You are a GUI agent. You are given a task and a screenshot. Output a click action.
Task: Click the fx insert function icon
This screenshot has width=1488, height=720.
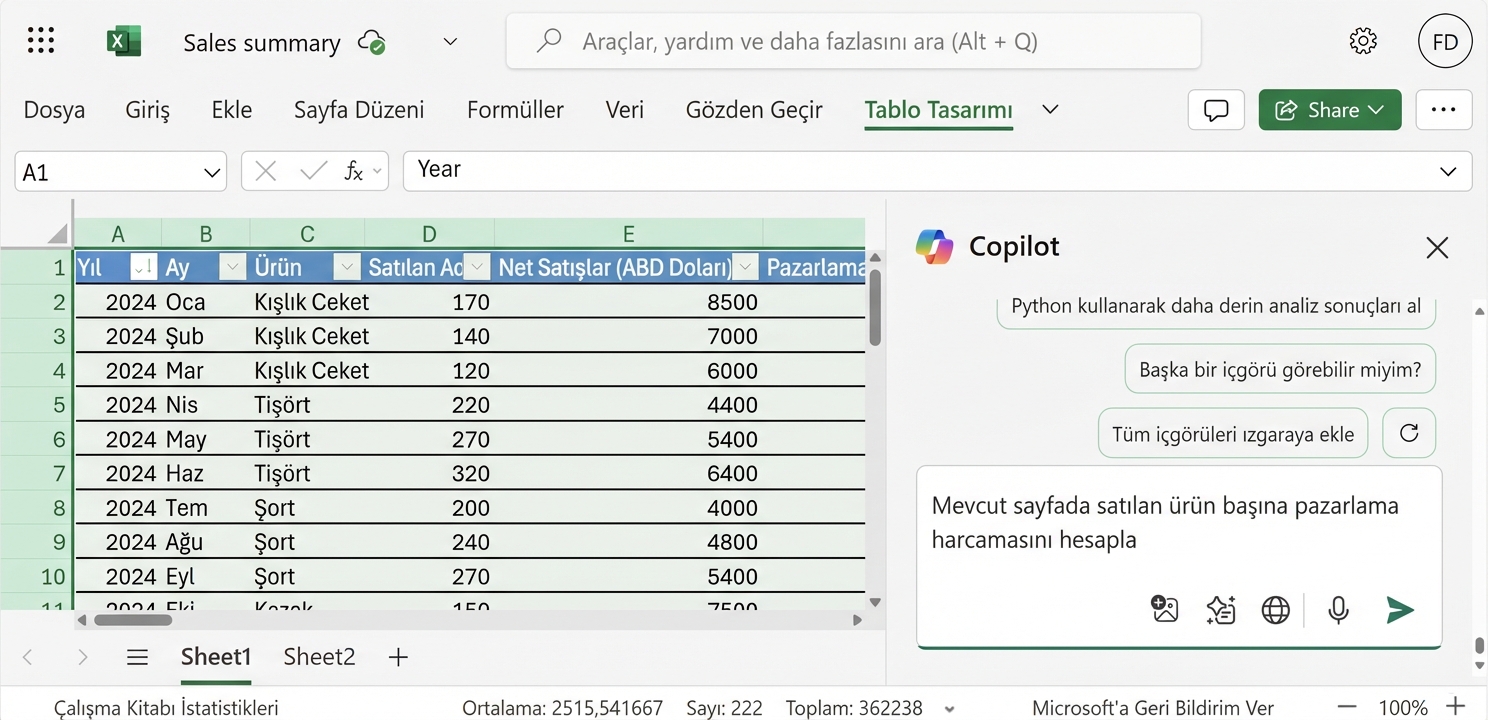pyautogui.click(x=354, y=170)
